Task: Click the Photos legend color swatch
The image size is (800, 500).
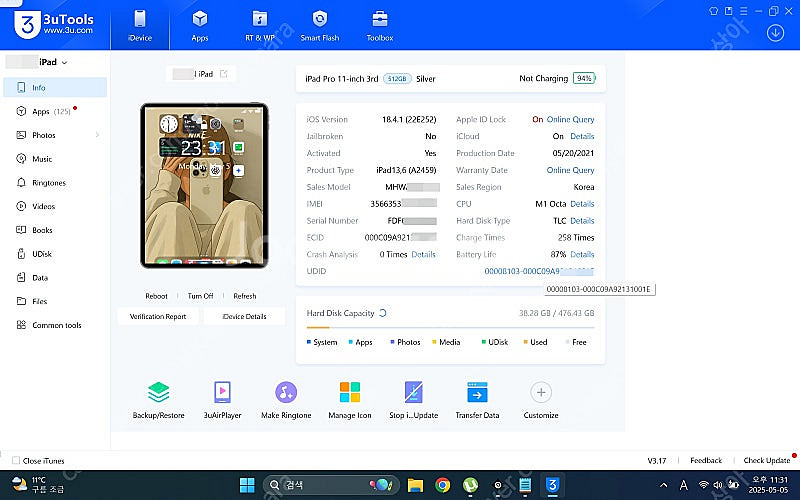Action: point(392,342)
